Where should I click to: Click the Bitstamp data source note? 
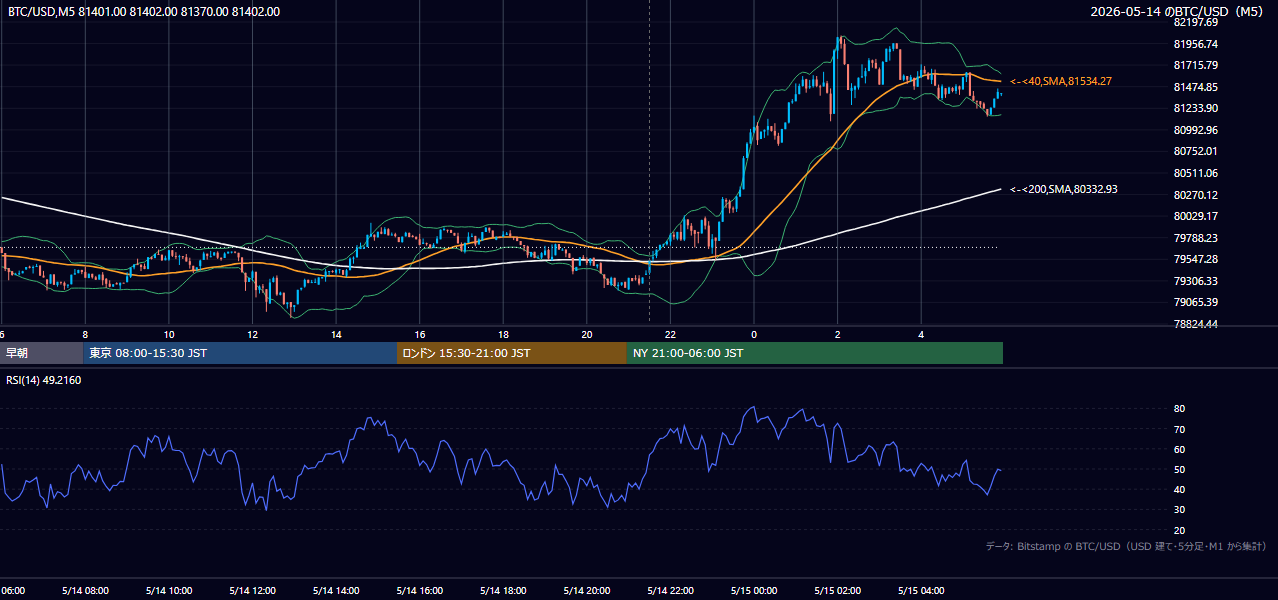[x=1126, y=547]
